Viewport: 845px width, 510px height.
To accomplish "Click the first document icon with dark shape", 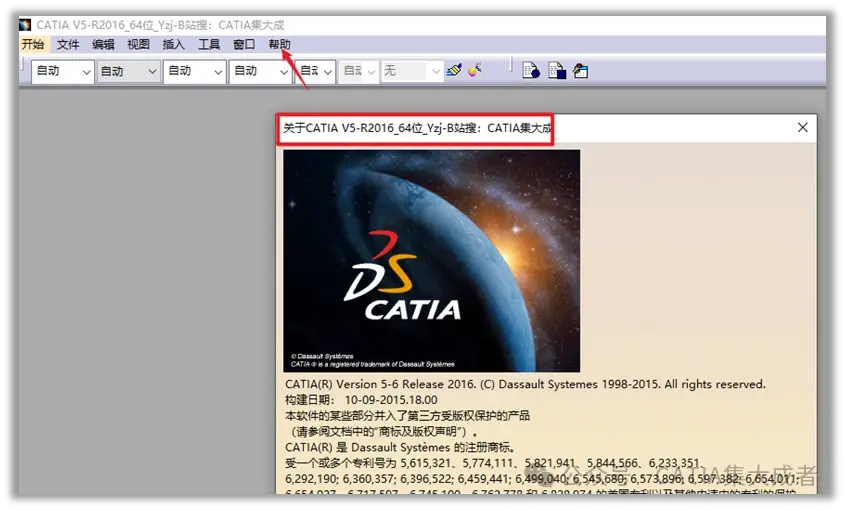I will tap(531, 71).
